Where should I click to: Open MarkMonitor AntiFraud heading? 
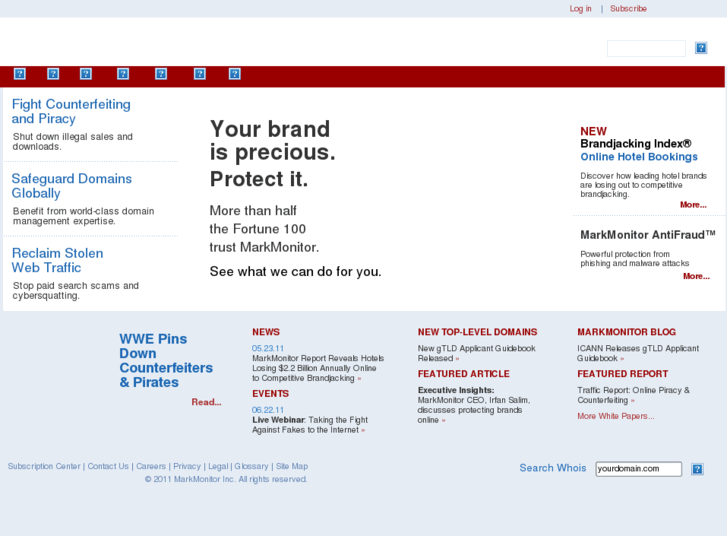click(648, 235)
